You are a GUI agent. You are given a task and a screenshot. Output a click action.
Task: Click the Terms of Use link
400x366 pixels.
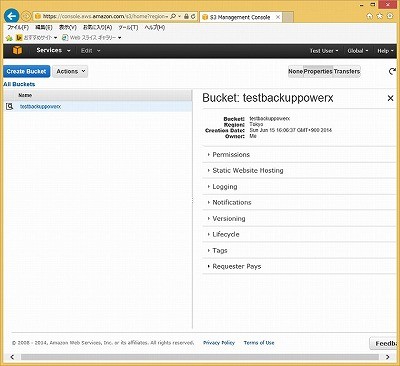[x=259, y=343]
